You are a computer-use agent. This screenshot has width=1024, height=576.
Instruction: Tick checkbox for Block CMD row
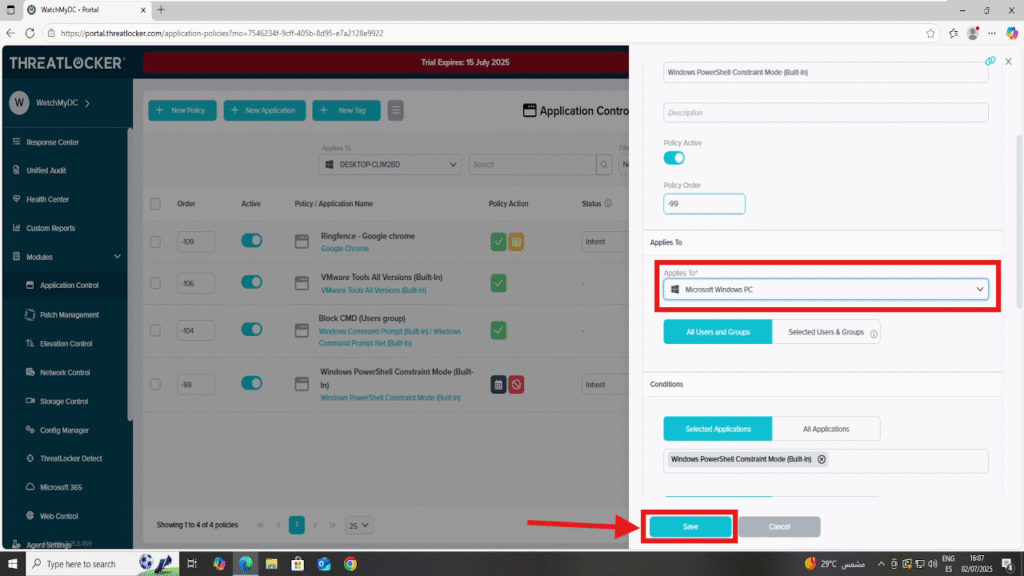click(155, 330)
